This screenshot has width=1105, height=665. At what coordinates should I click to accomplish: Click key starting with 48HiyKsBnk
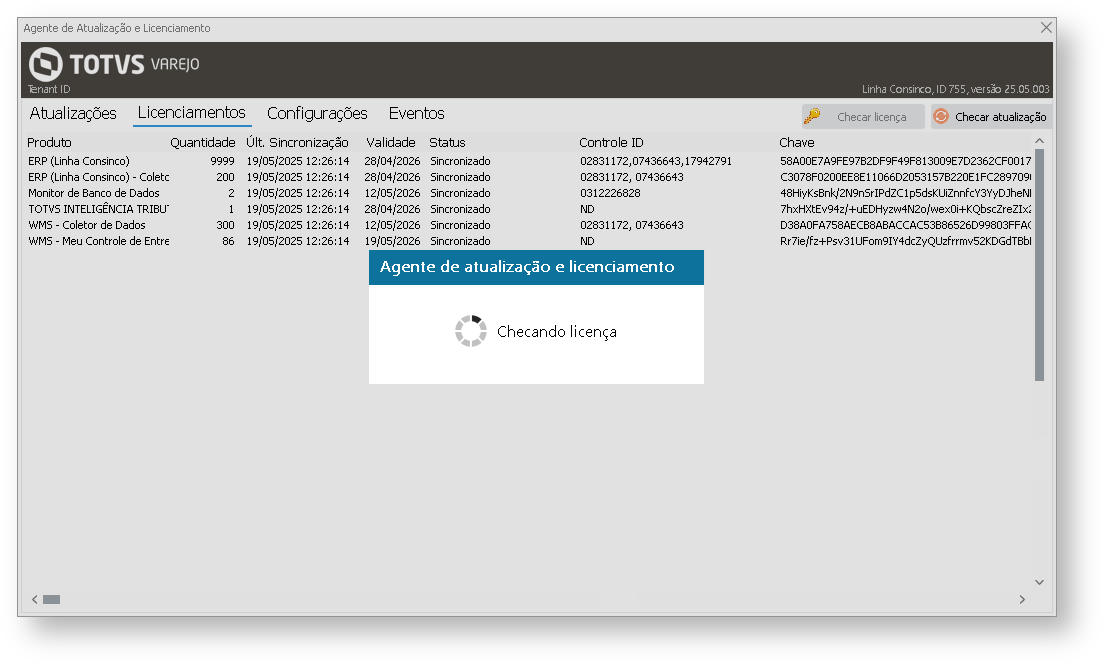pos(906,193)
